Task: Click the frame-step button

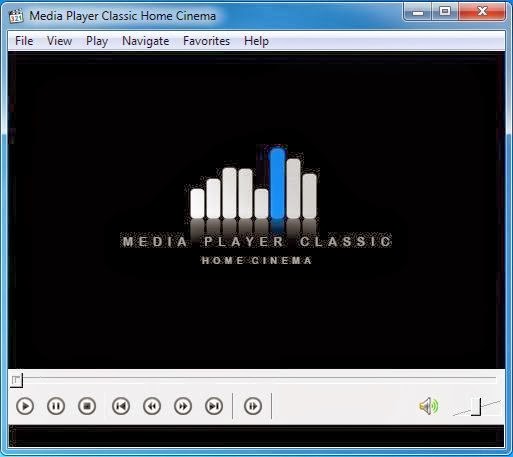Action: pos(253,406)
